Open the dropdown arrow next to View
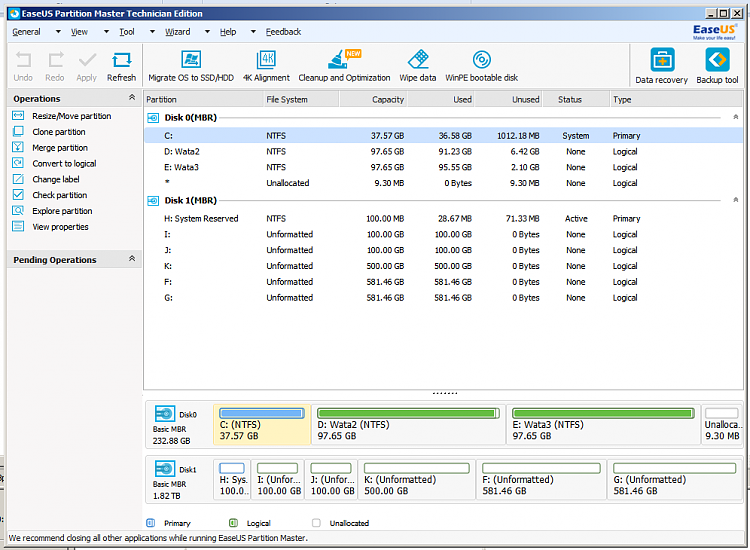Screen dimensions: 750x550 [x=106, y=32]
